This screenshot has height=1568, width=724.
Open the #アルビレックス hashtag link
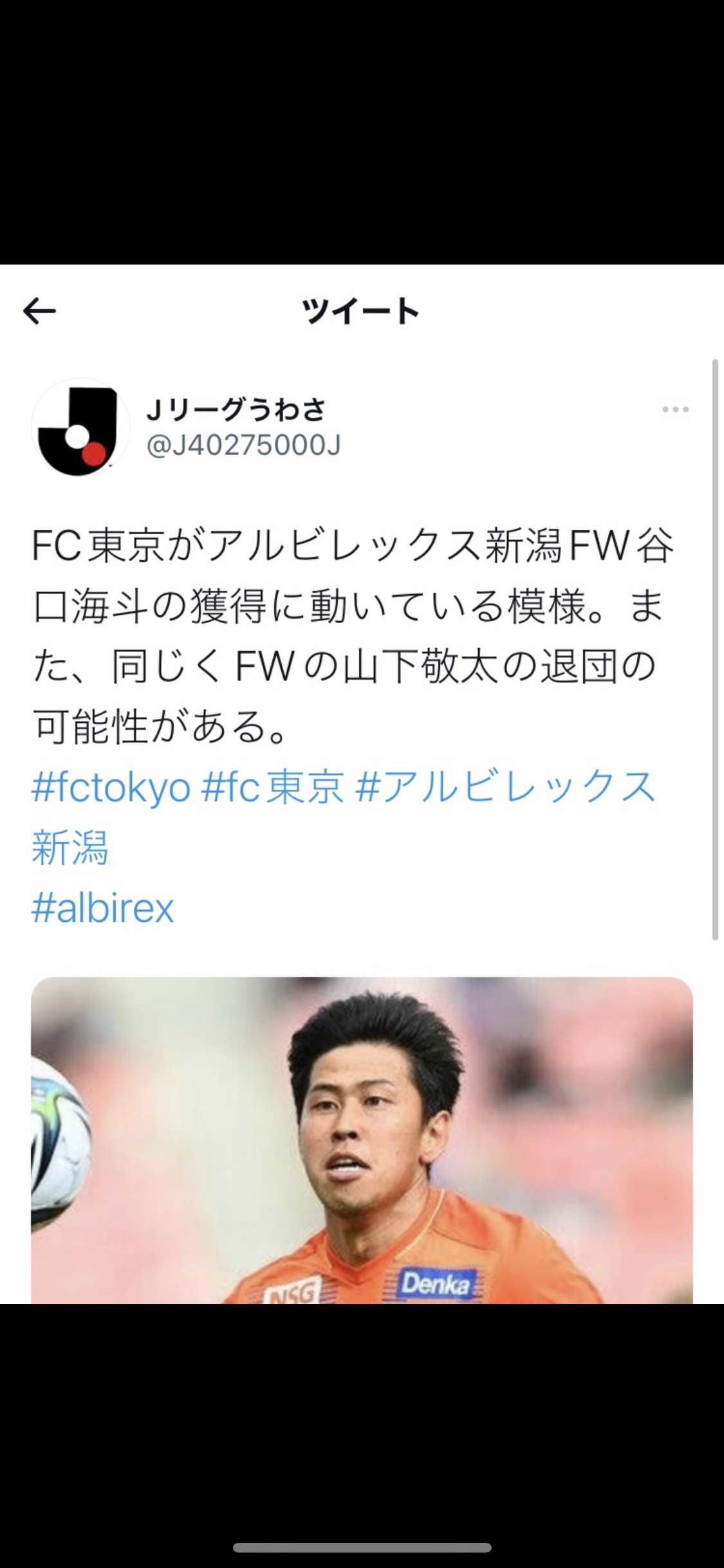[505, 786]
